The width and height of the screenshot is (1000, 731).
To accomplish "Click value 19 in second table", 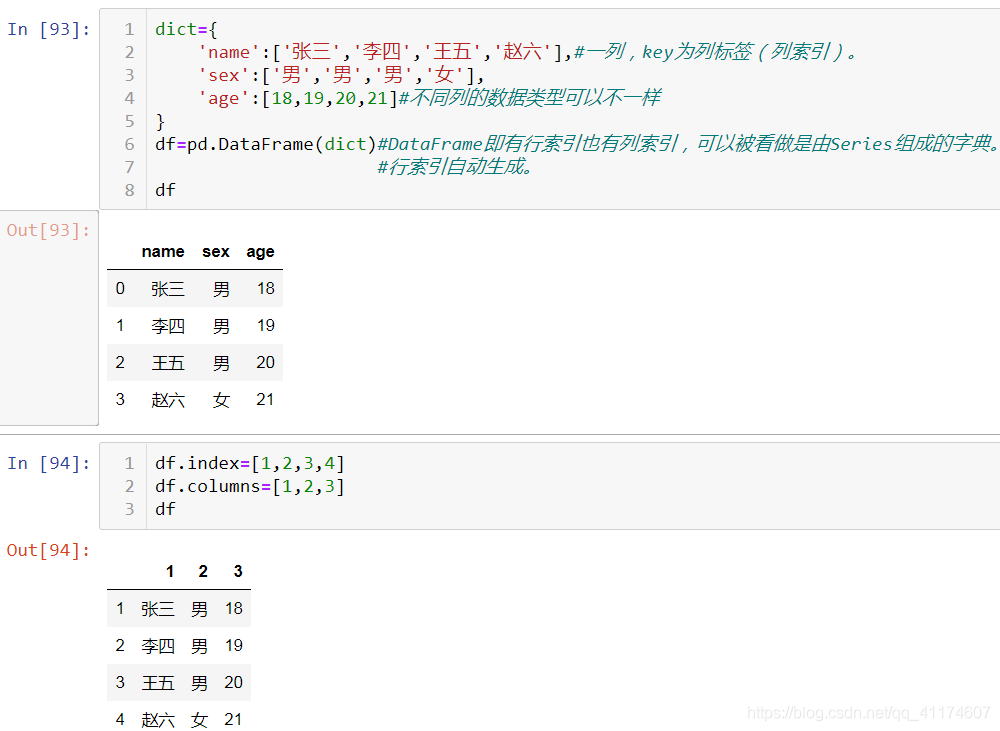I will [x=233, y=646].
